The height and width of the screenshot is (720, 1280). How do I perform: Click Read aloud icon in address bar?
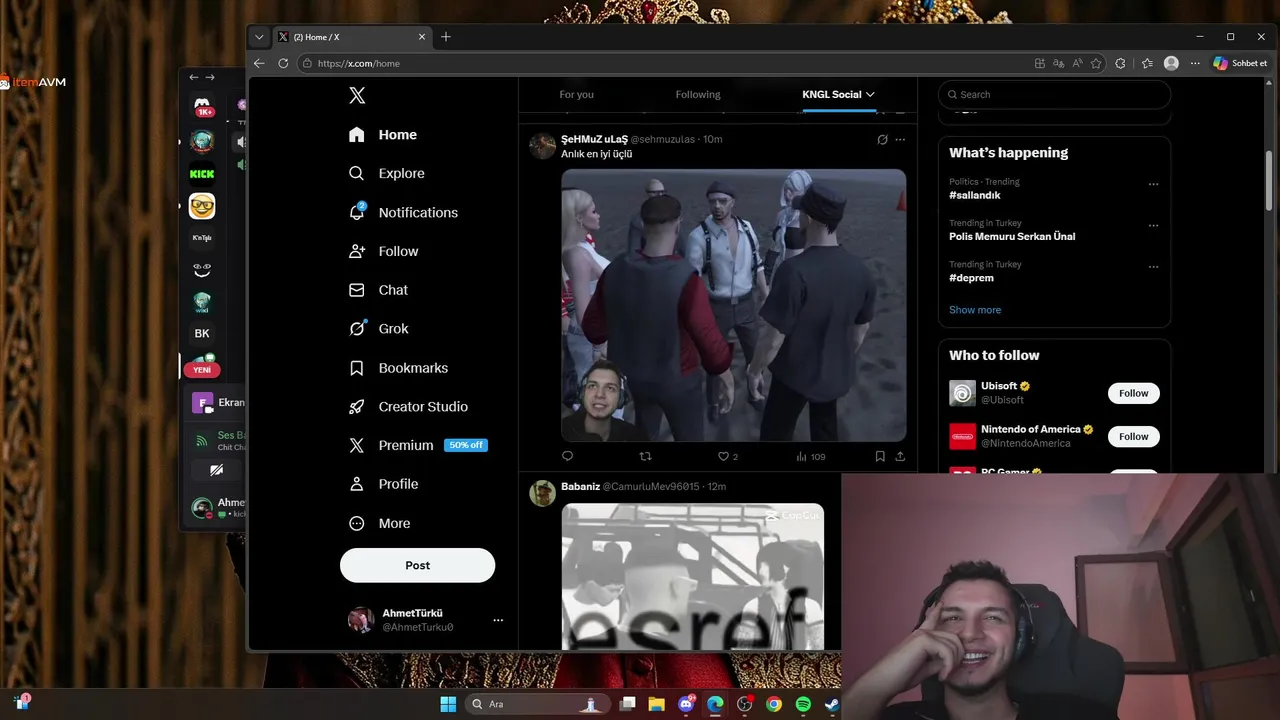tap(1077, 63)
